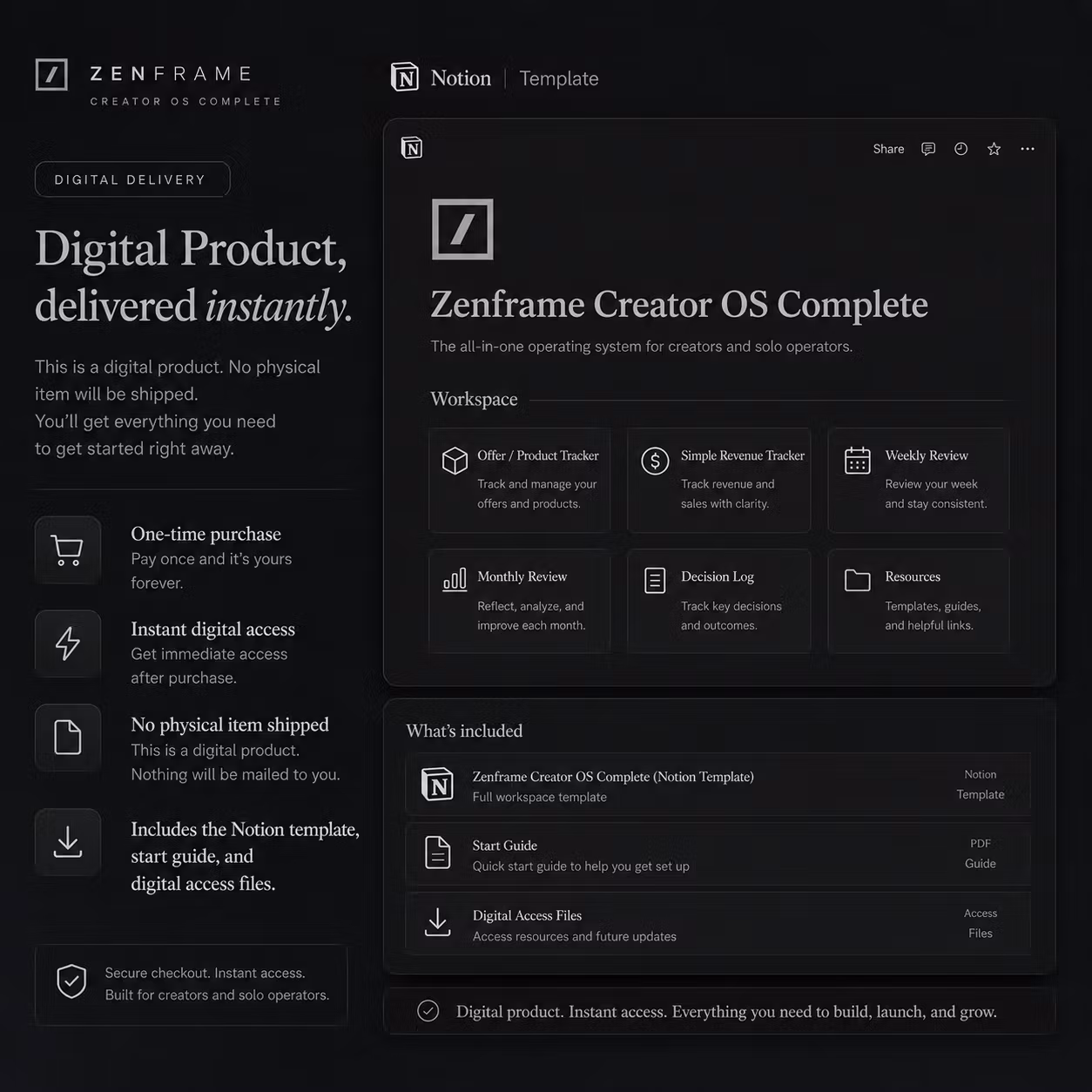Click the Zenframe logo icon top left

pos(51,75)
